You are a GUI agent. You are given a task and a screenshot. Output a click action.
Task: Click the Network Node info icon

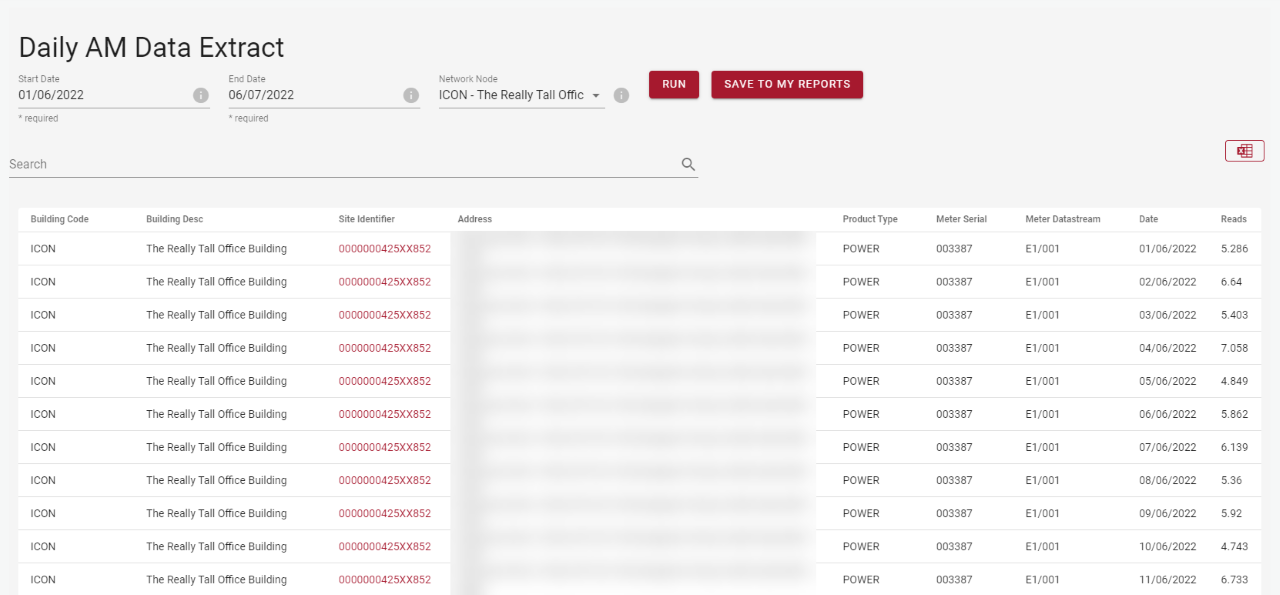click(x=621, y=95)
